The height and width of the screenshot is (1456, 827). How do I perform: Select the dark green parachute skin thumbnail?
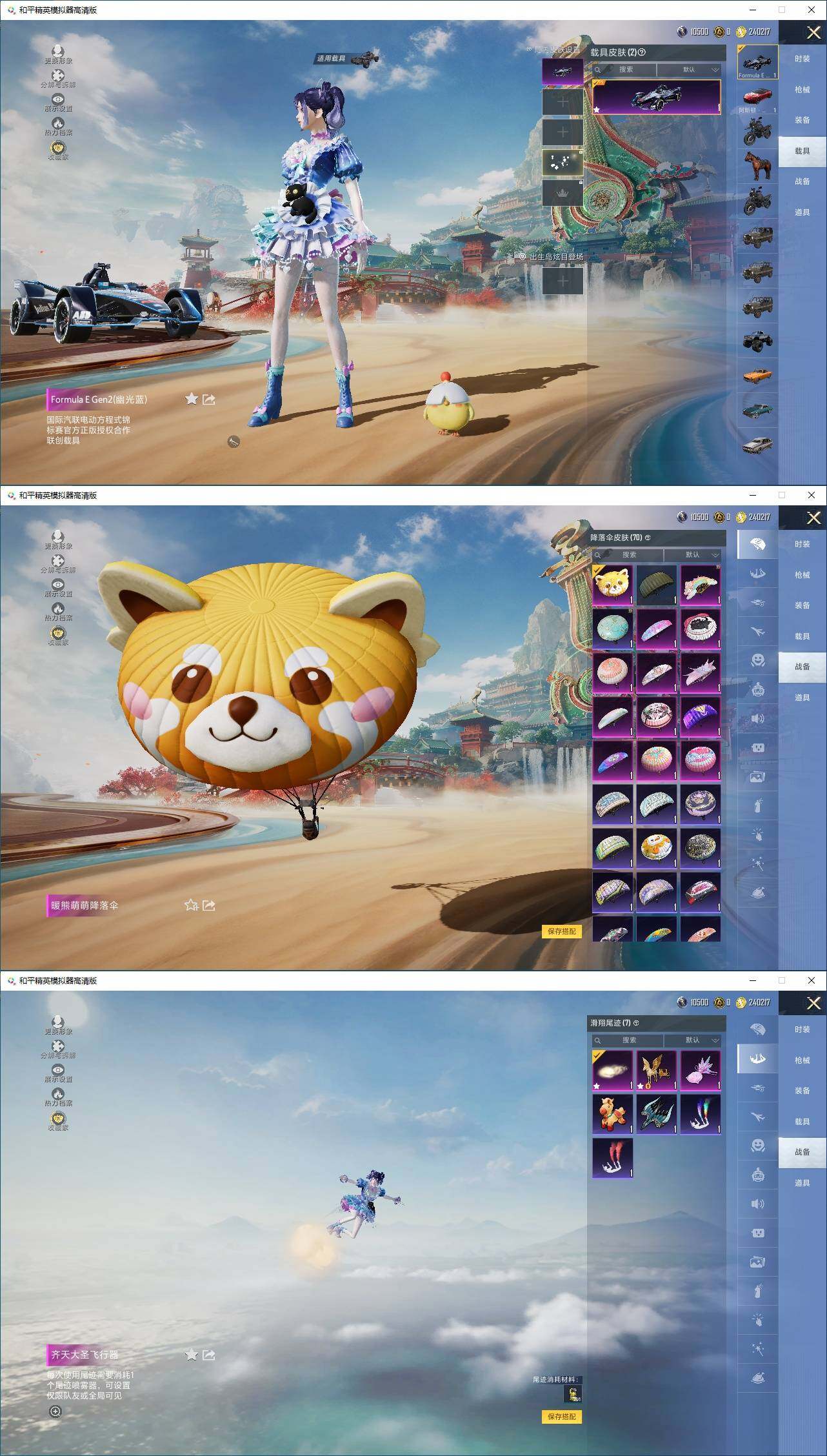pyautogui.click(x=657, y=585)
